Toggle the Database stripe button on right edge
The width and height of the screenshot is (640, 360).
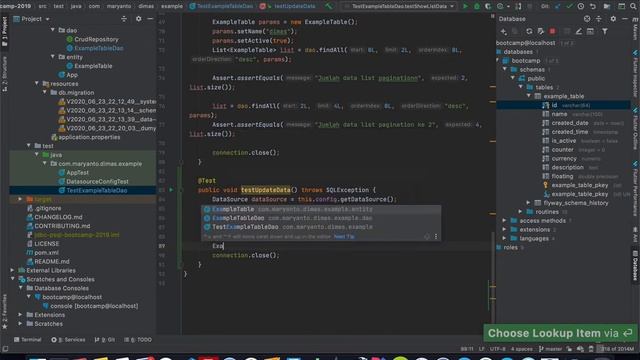point(635,265)
